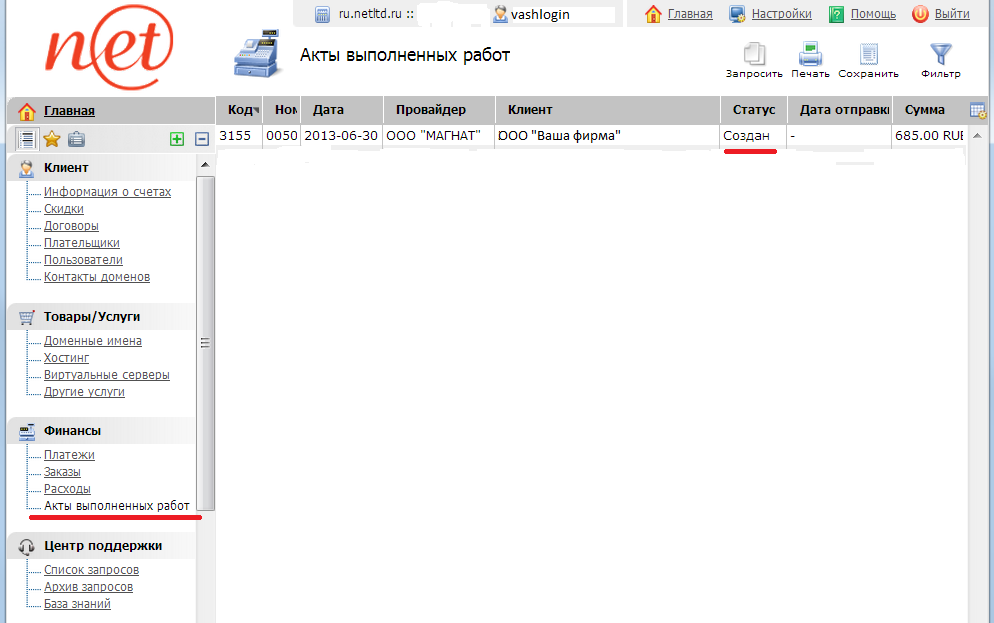Open favorites via the star icon
994x623 pixels.
[52, 139]
